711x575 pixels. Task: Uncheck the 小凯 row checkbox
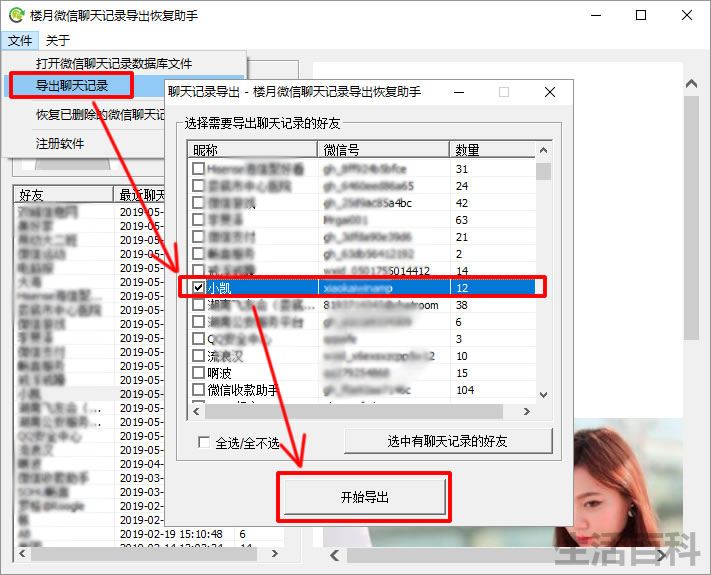tap(198, 288)
